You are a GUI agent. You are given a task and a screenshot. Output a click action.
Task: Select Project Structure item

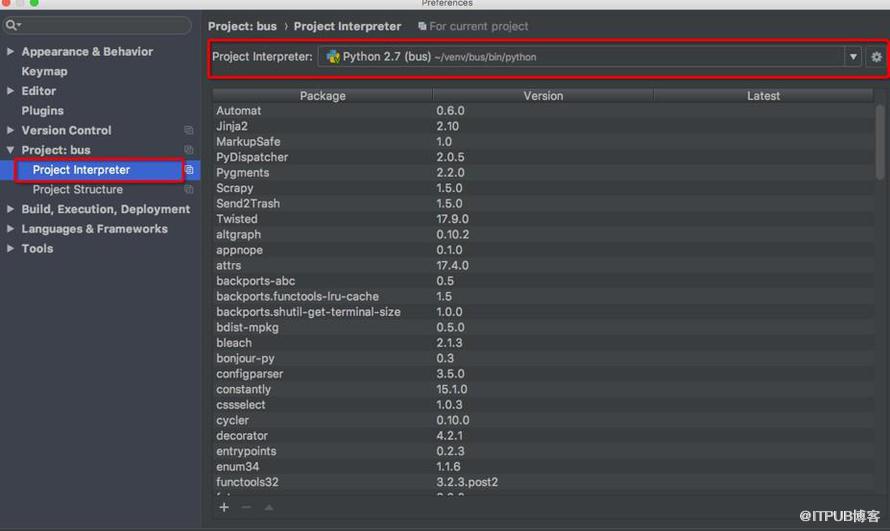click(x=78, y=189)
